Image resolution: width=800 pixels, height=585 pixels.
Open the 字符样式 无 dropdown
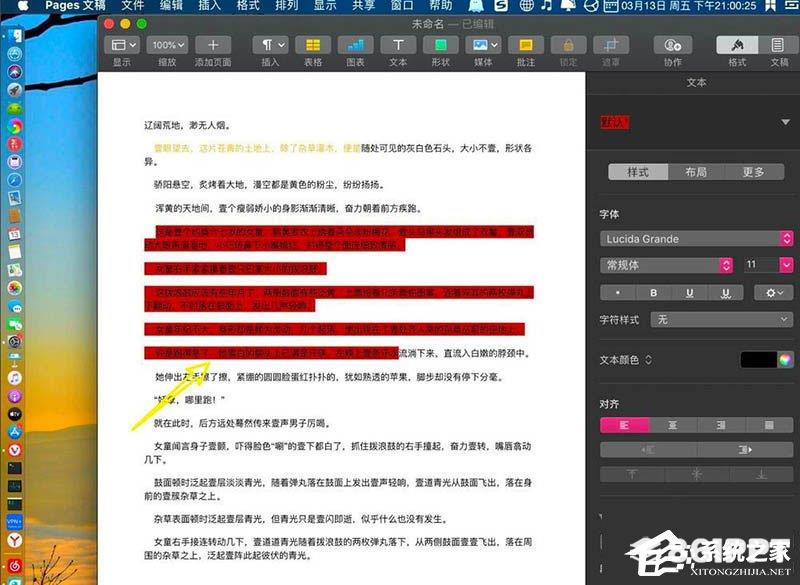click(x=721, y=320)
